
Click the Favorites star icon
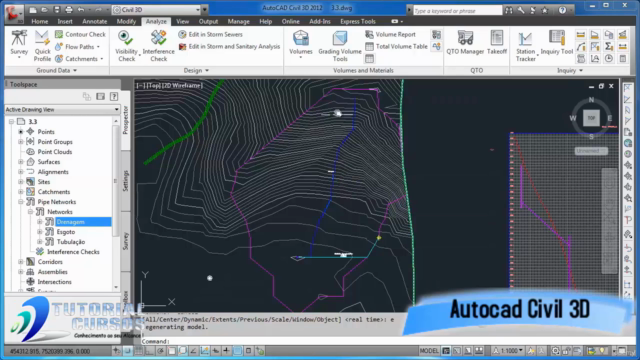click(544, 10)
